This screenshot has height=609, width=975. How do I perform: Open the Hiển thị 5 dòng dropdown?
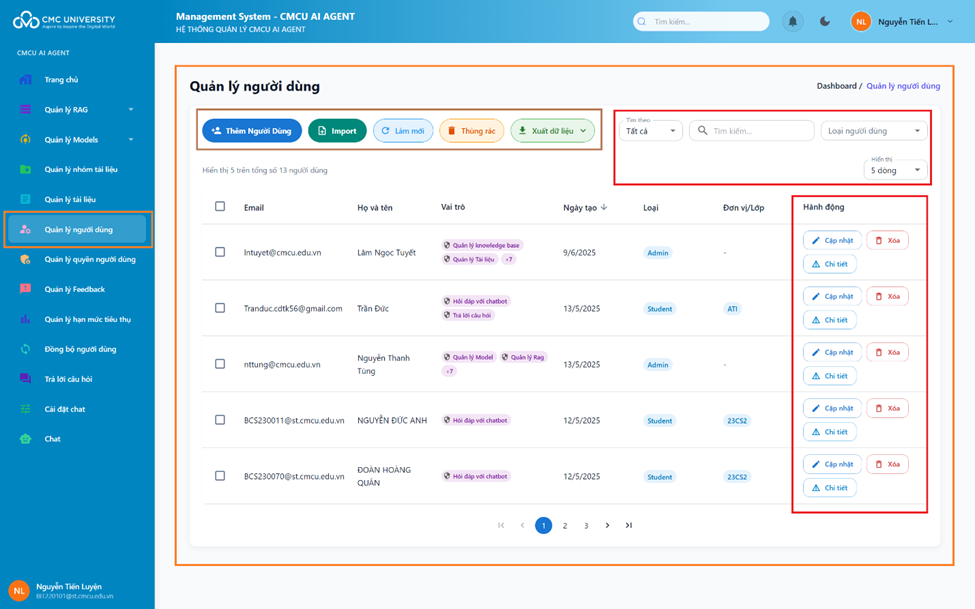coord(895,170)
